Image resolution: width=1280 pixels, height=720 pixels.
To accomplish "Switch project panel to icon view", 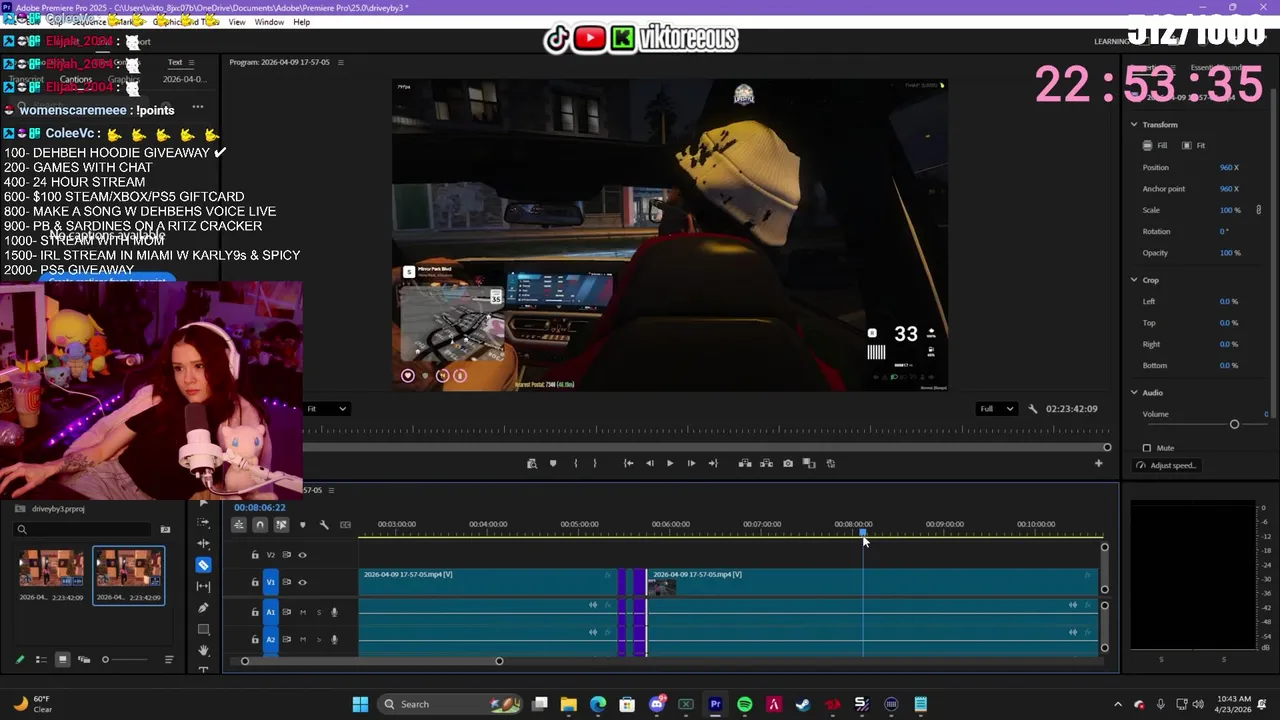I will tap(62, 660).
